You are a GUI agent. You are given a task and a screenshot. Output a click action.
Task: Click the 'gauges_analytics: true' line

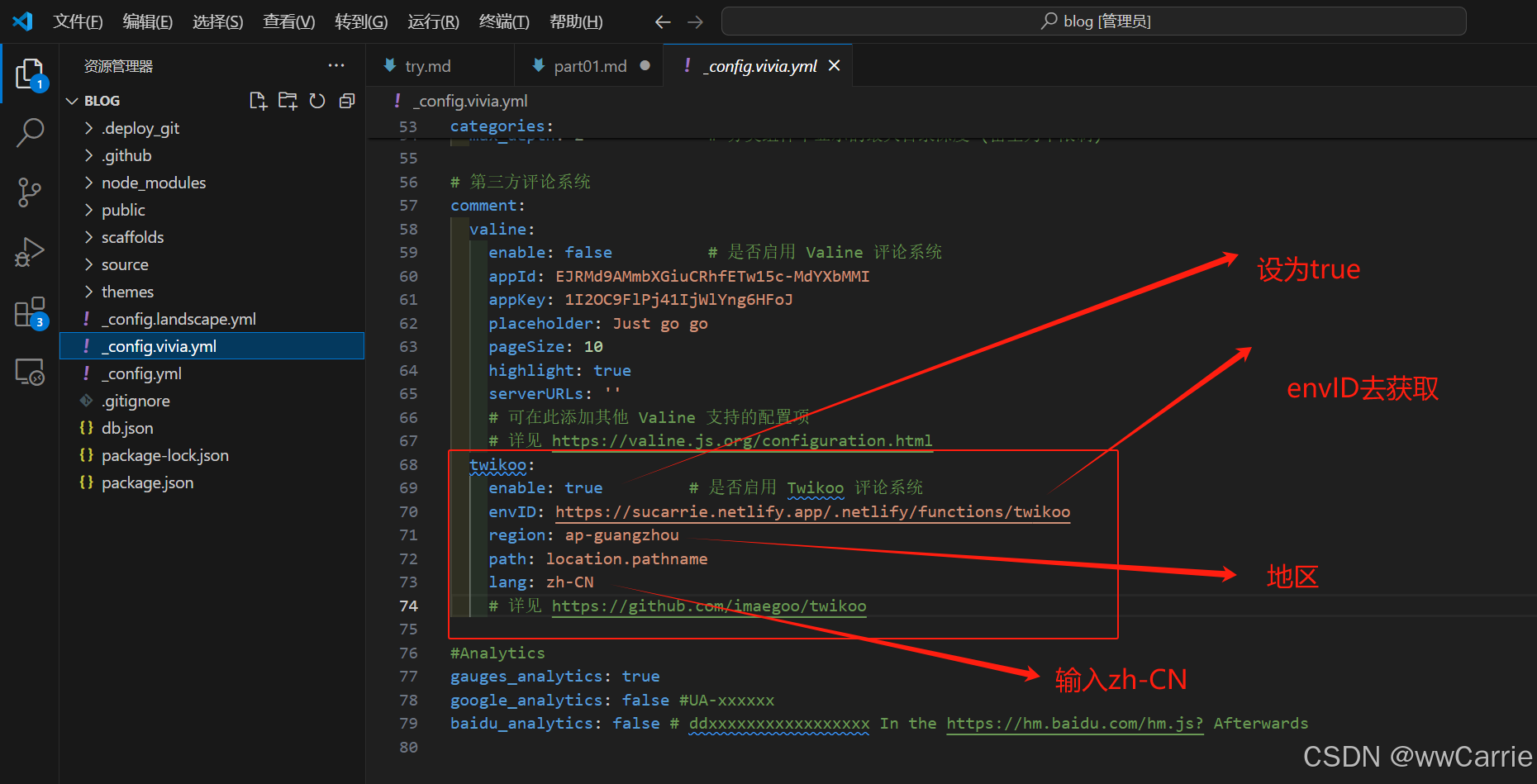click(554, 677)
